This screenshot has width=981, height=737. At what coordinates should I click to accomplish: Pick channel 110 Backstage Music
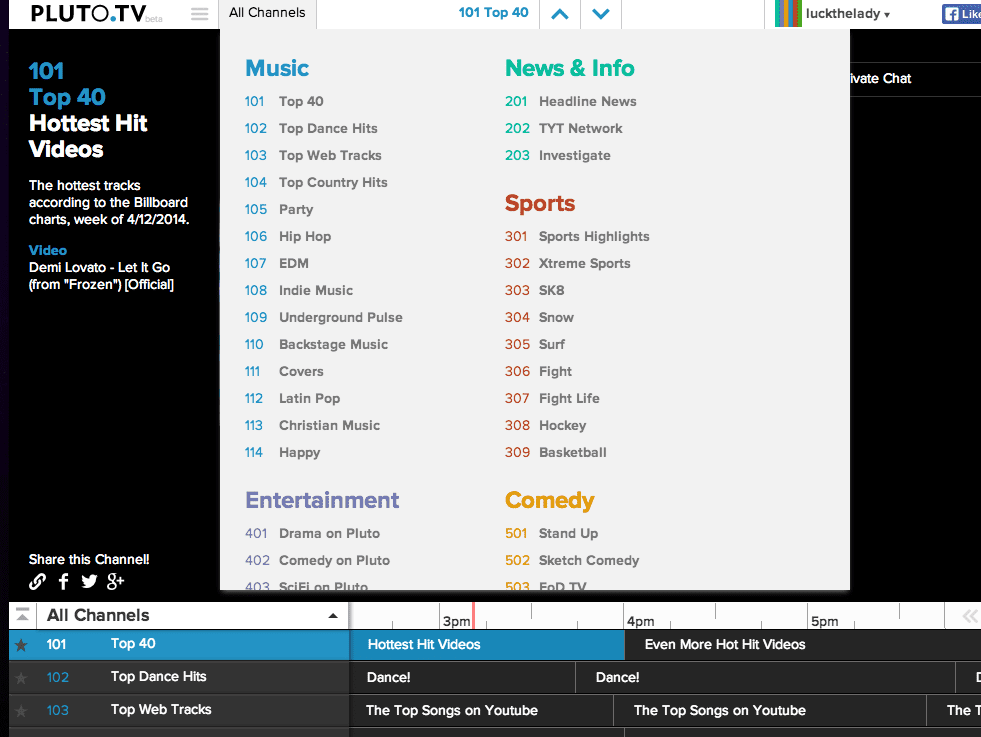316,344
